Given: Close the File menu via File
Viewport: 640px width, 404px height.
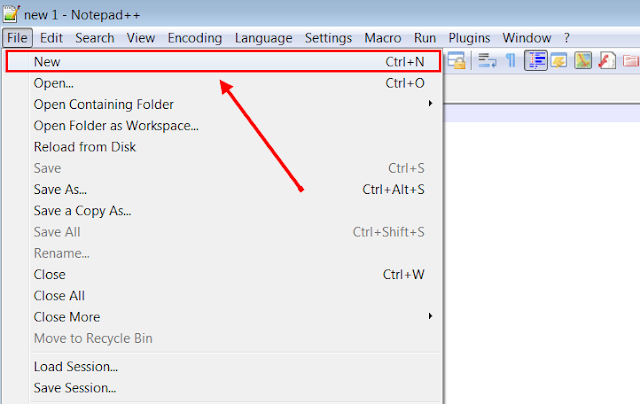Looking at the screenshot, I should pos(17,38).
